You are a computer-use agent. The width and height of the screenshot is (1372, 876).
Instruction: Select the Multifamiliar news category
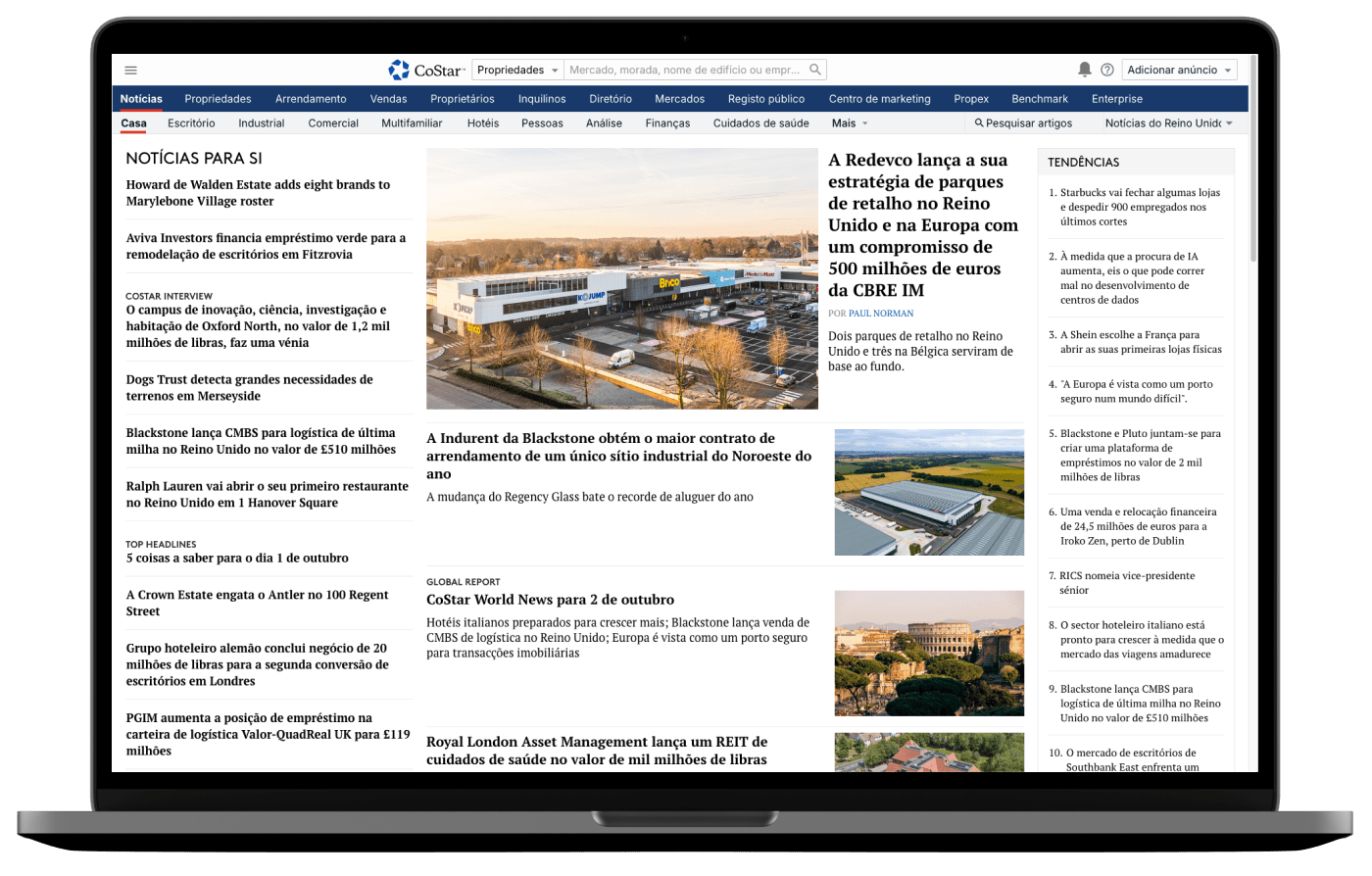[x=412, y=123]
